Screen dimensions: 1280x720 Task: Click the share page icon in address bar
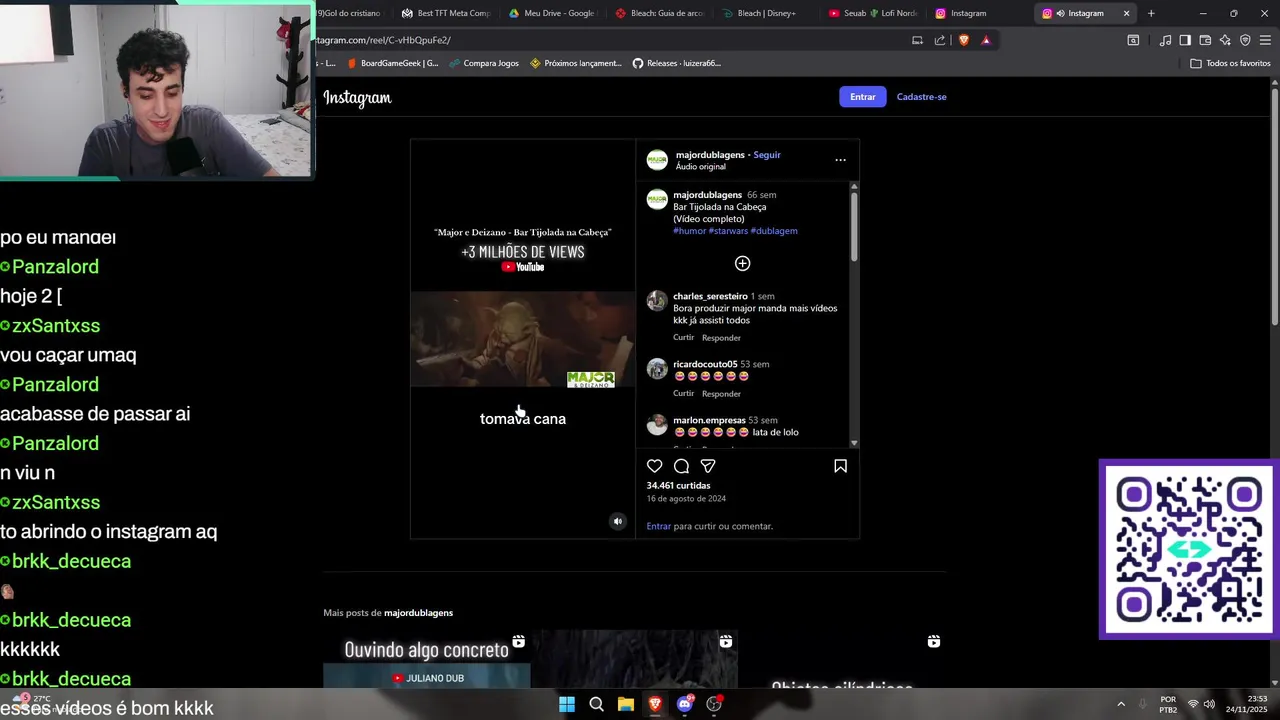coord(939,40)
